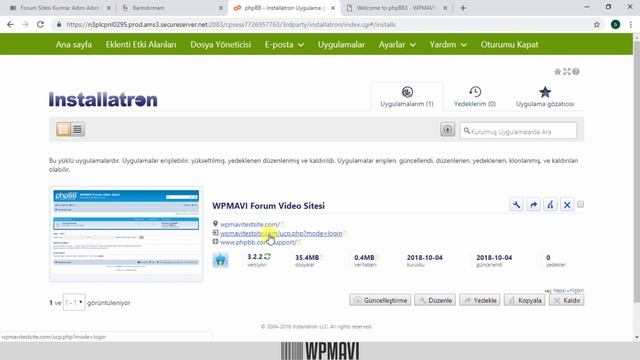Click the 35.4MB dosyalar value
This screenshot has width=640, height=360.
click(x=307, y=258)
